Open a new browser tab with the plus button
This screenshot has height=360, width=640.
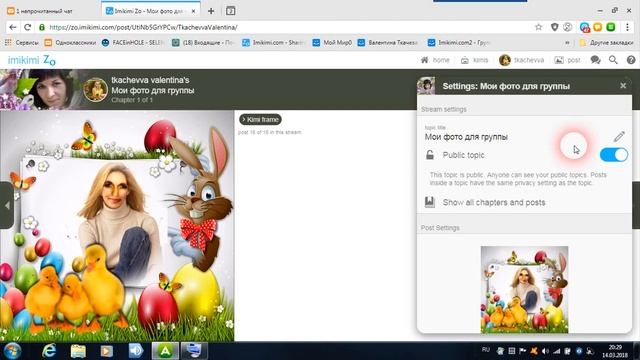click(x=211, y=11)
